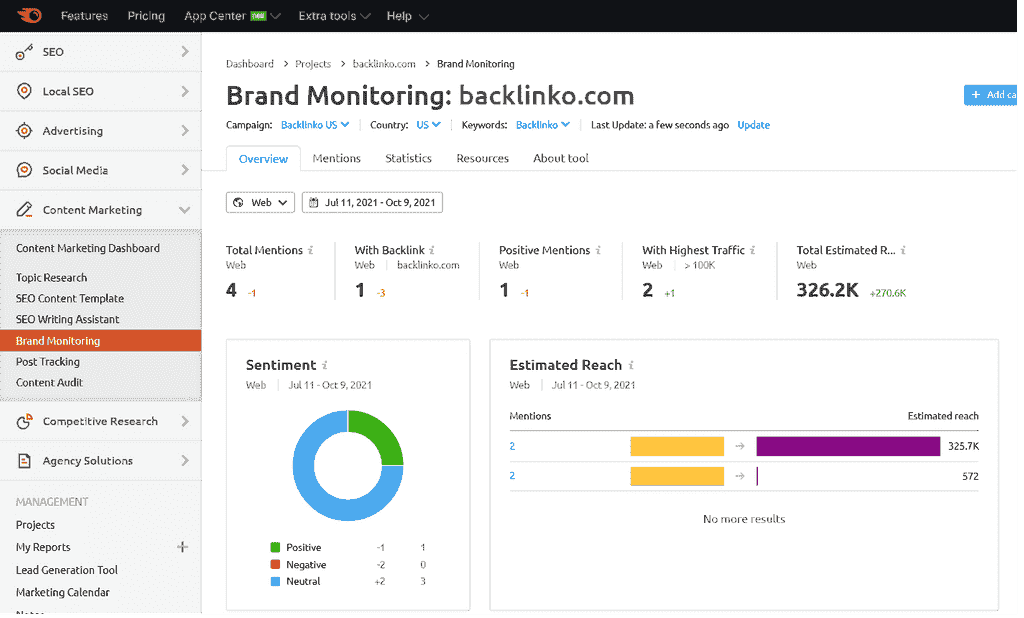Screen dimensions: 1024x618
Task: Open Post Tracking tool
Action: tap(48, 362)
